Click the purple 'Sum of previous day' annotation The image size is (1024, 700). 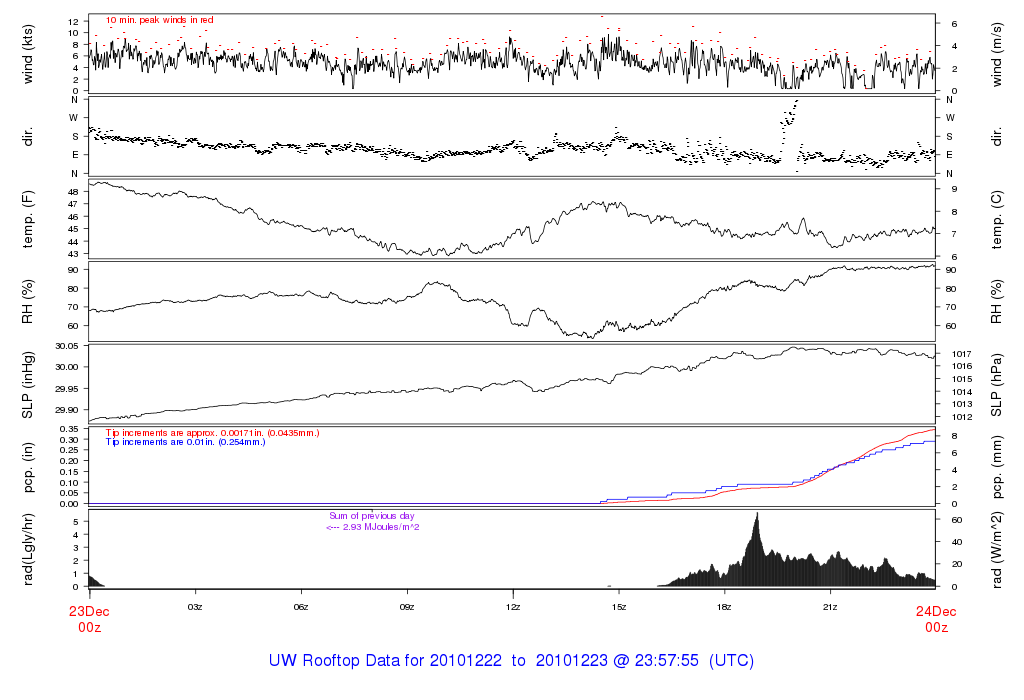[x=371, y=521]
